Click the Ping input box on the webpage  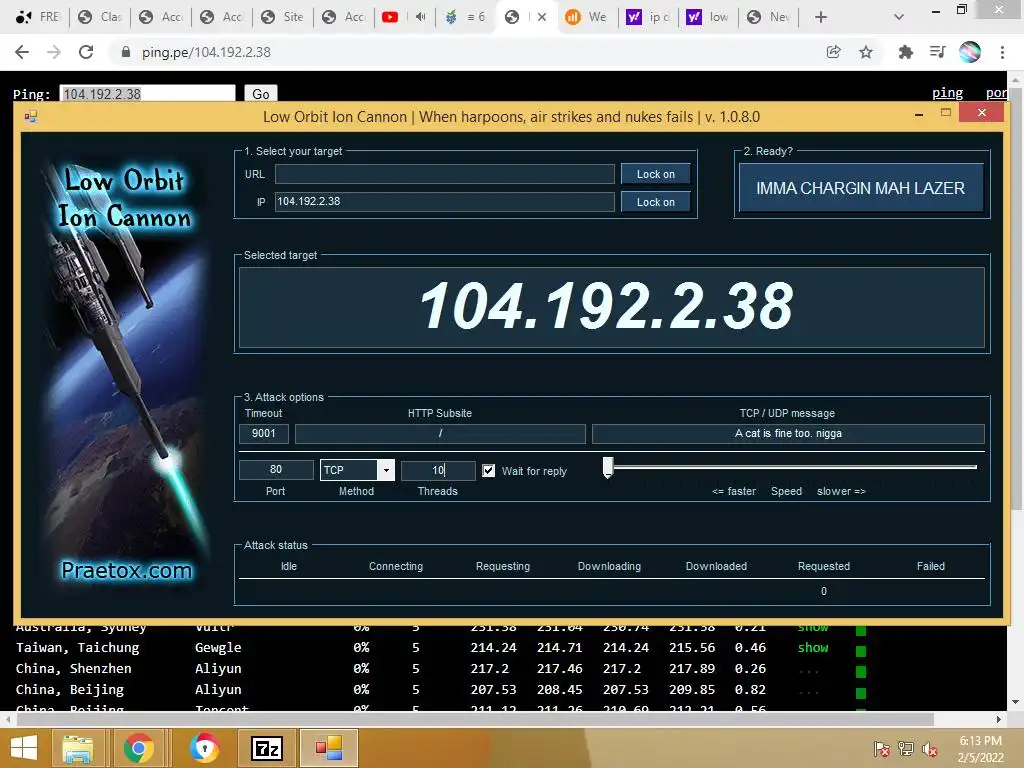pos(148,94)
